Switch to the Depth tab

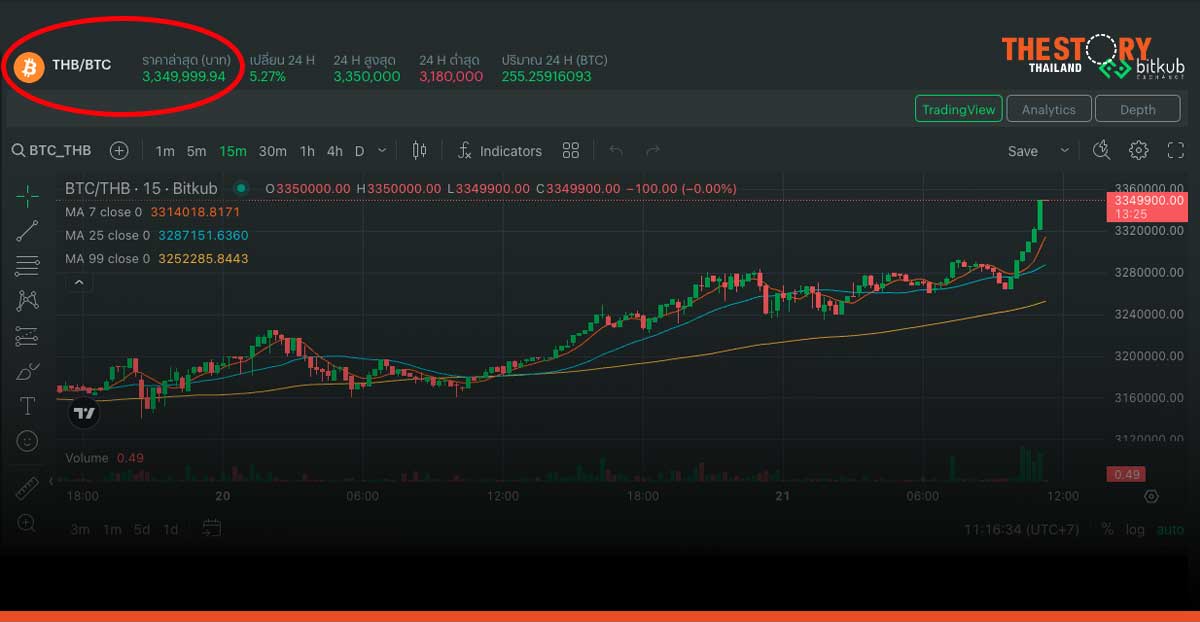(1137, 108)
